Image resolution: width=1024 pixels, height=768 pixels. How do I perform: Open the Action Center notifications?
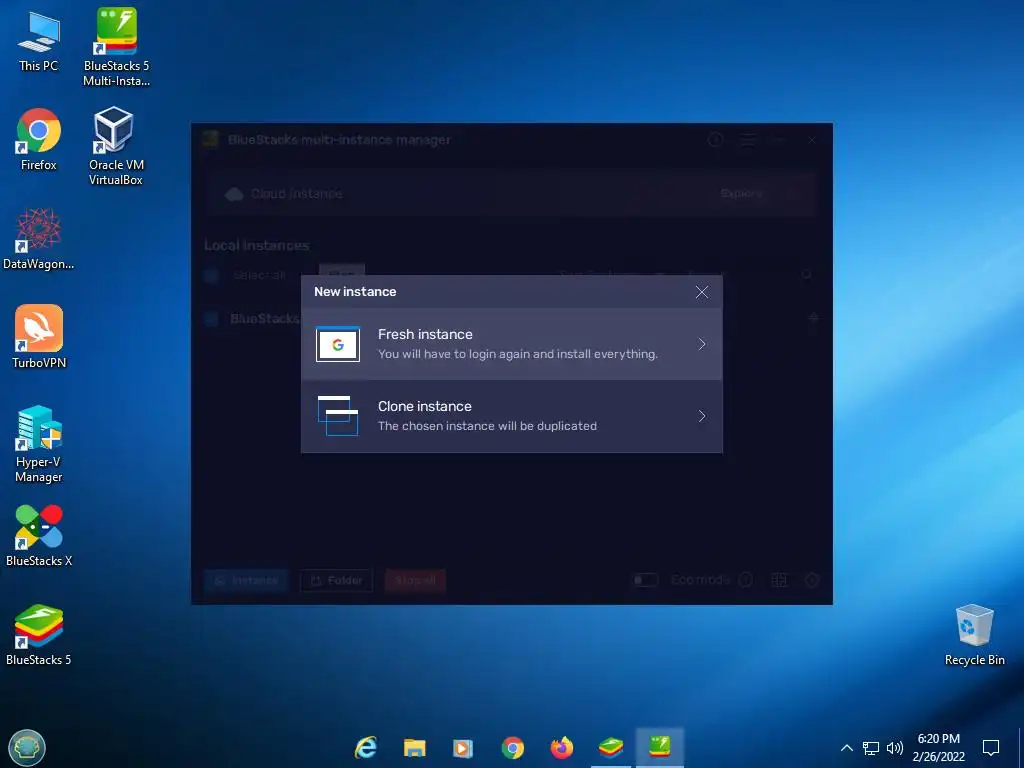click(991, 748)
